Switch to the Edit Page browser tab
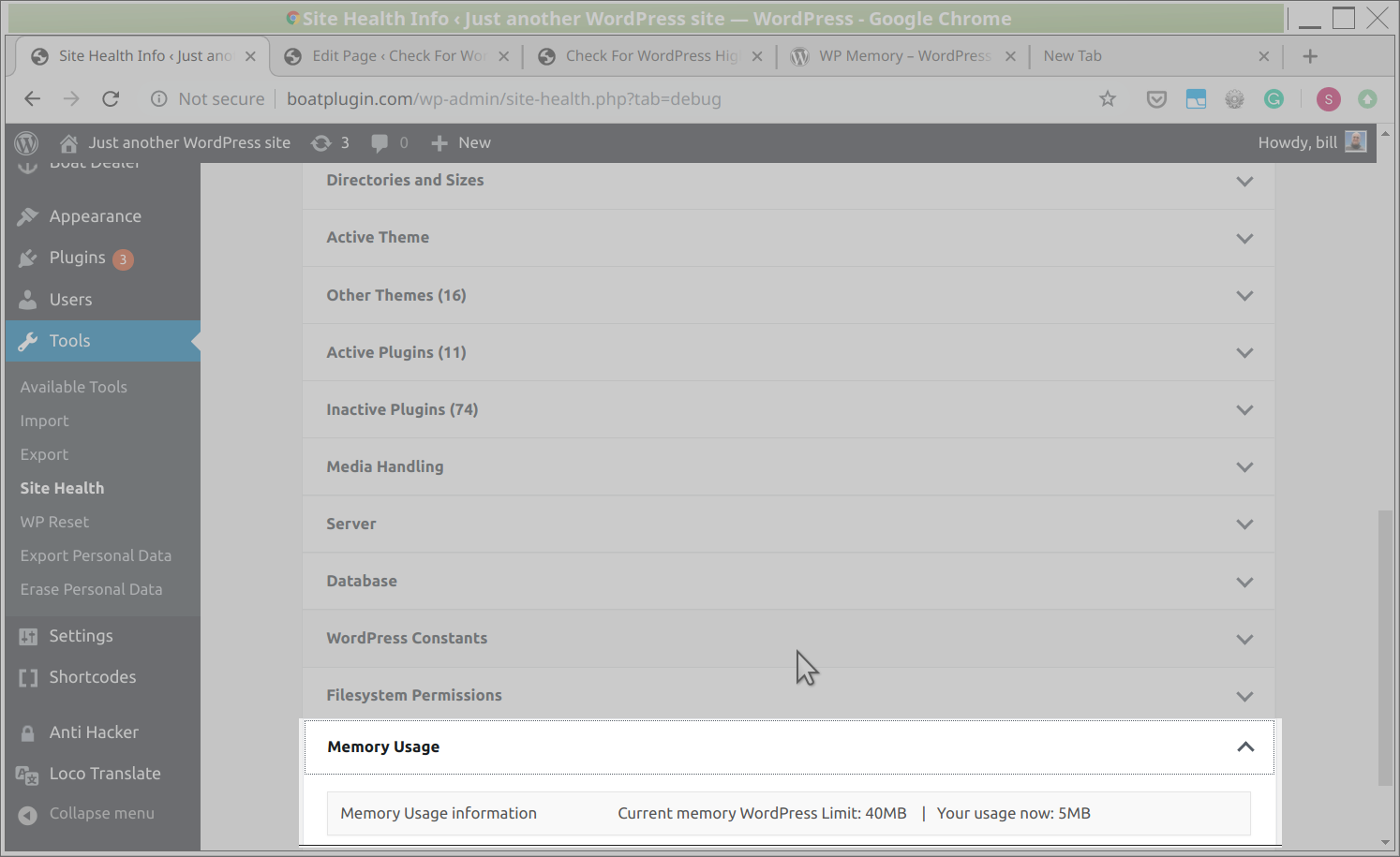This screenshot has height=857, width=1400. click(x=394, y=55)
